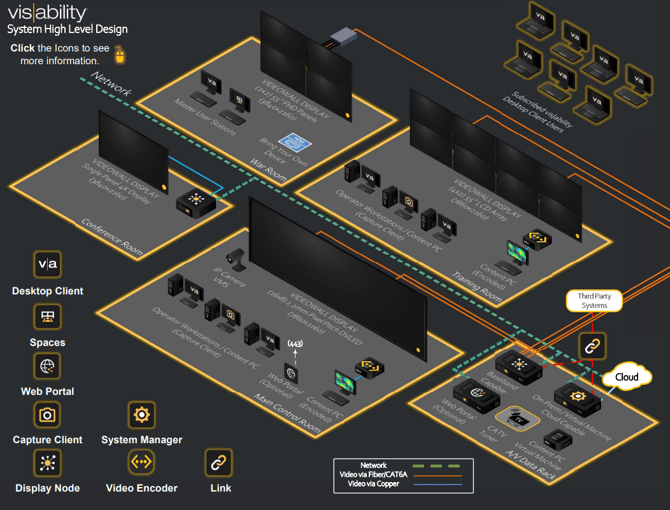Click the 'Main Control Room' label
The width and height of the screenshot is (670, 510).
click(x=287, y=414)
